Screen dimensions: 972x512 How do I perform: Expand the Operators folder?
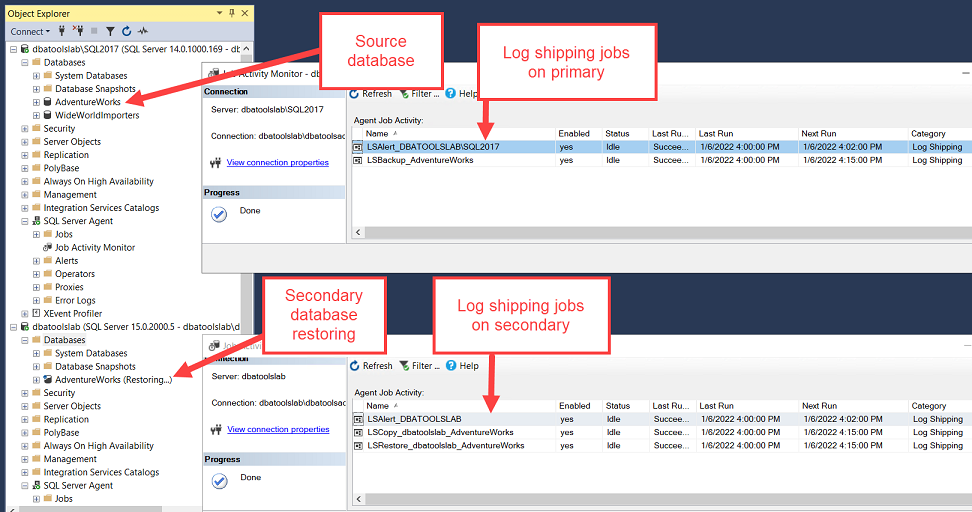(36, 274)
